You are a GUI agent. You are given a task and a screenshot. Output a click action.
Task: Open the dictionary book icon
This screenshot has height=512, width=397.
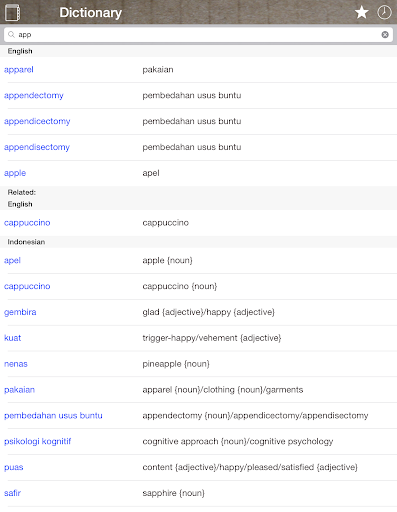(12, 12)
